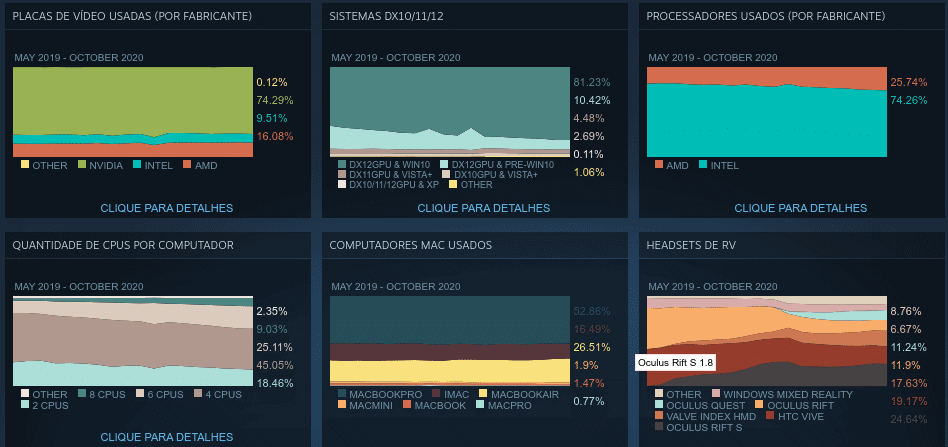Click the value 18.46% in CPU count panel

pos(275,383)
